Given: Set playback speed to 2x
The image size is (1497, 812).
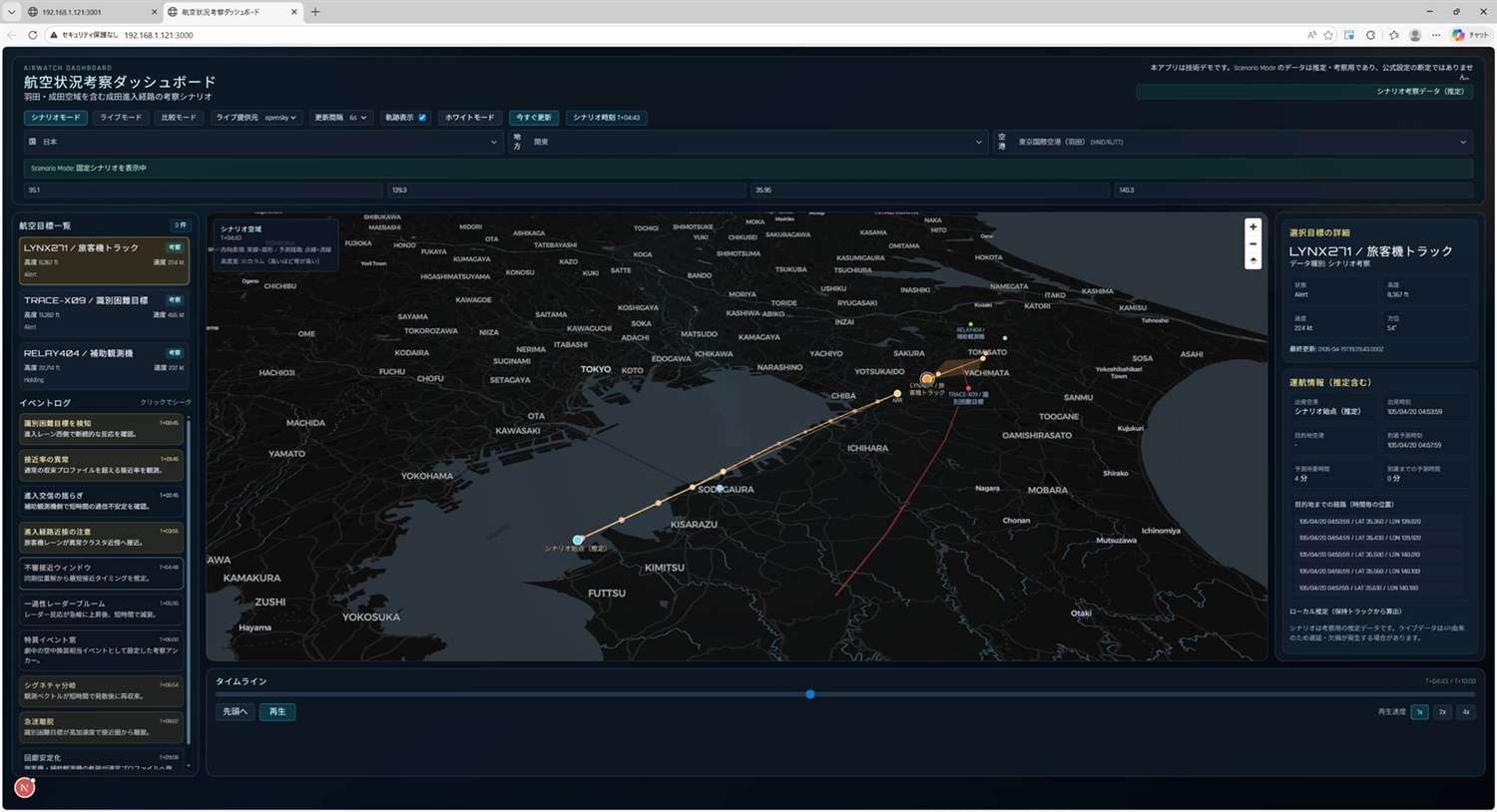Looking at the screenshot, I should tap(1442, 712).
